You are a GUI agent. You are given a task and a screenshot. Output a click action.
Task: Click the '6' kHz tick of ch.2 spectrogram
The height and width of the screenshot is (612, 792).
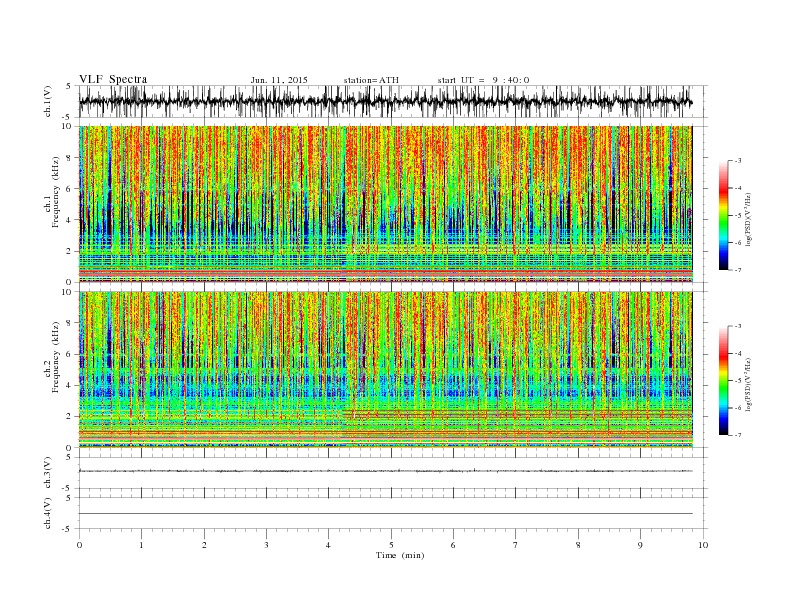[x=70, y=354]
